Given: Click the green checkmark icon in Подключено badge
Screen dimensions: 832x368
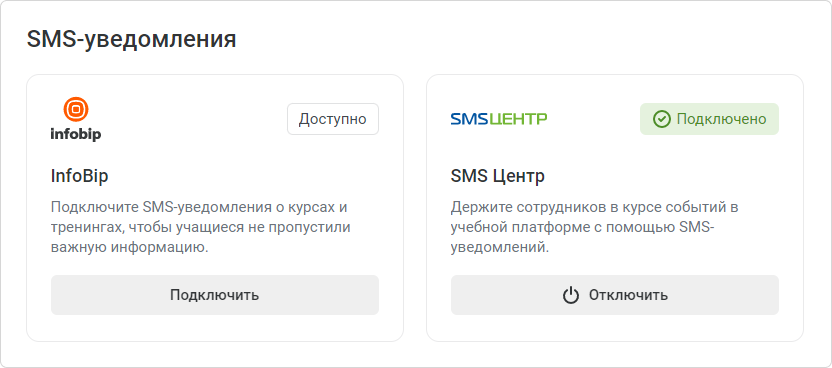Looking at the screenshot, I should tap(662, 119).
